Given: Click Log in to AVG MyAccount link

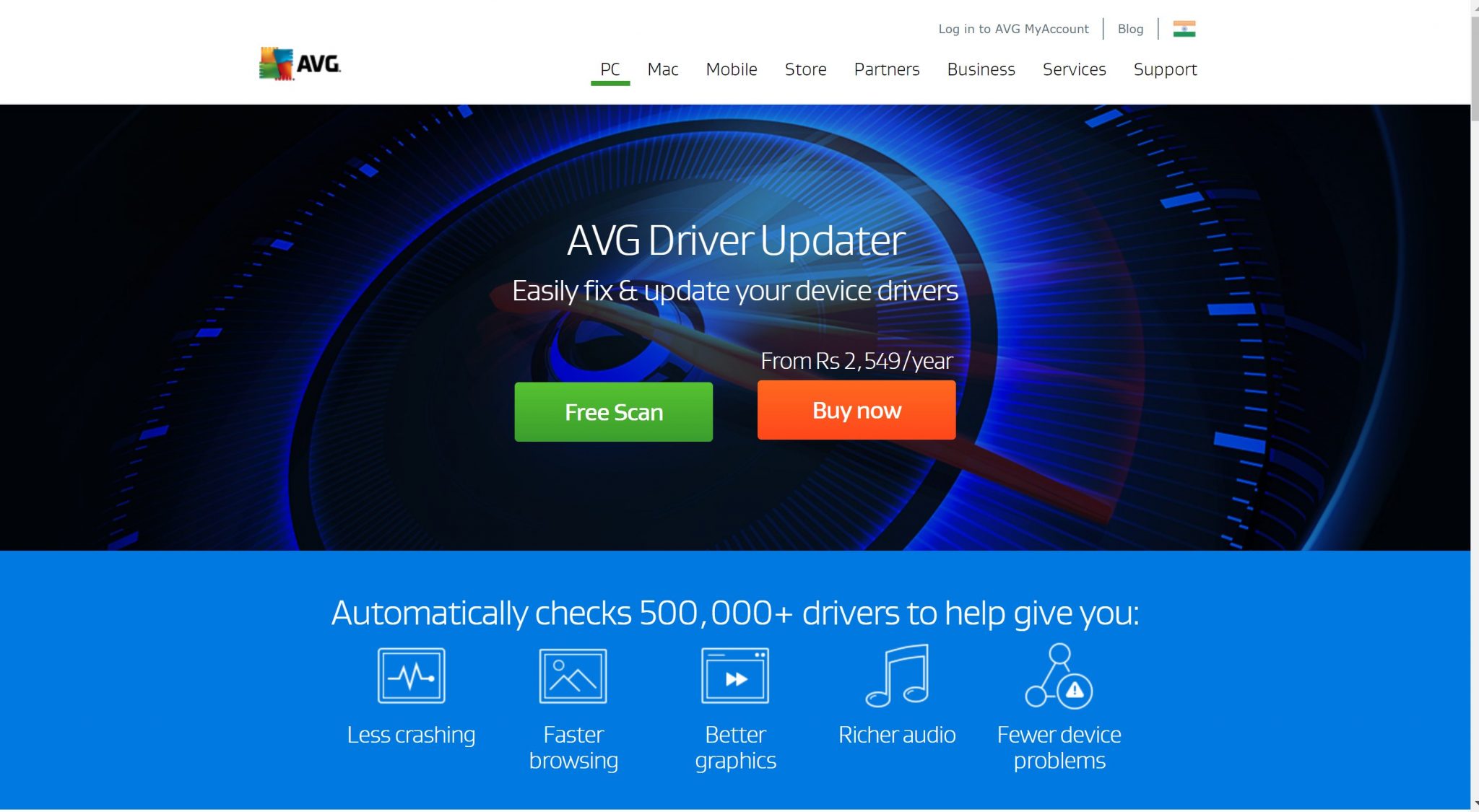Looking at the screenshot, I should pyautogui.click(x=1013, y=27).
